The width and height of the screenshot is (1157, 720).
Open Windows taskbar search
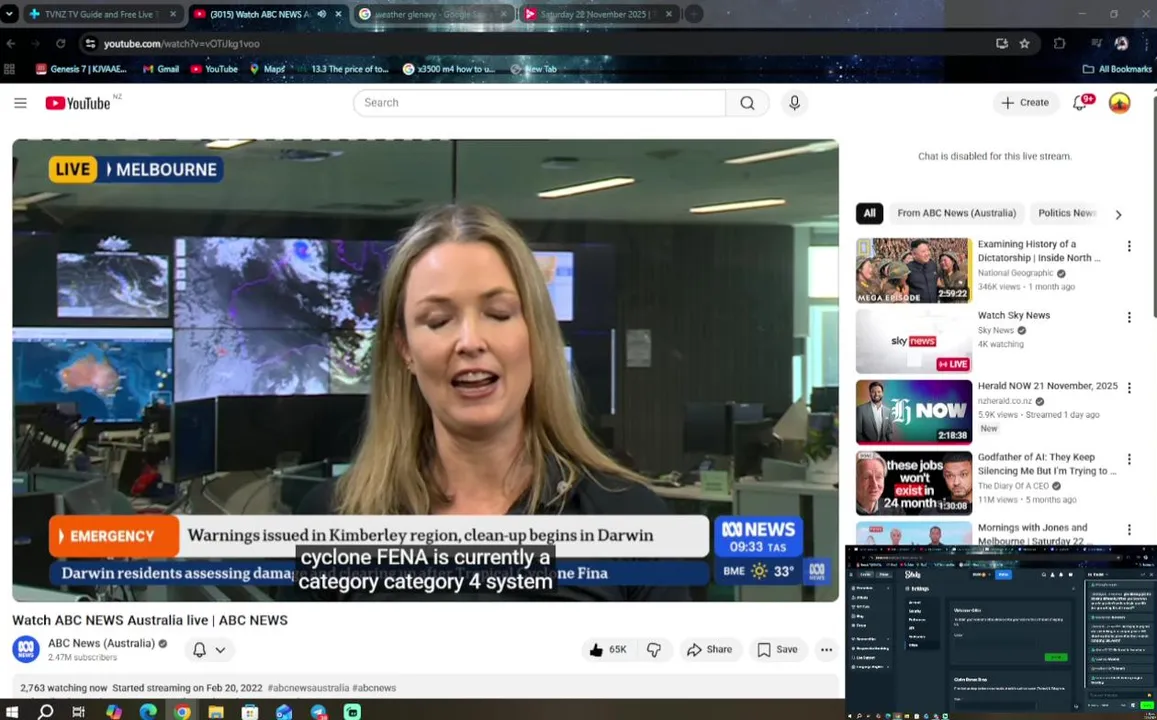[46, 711]
